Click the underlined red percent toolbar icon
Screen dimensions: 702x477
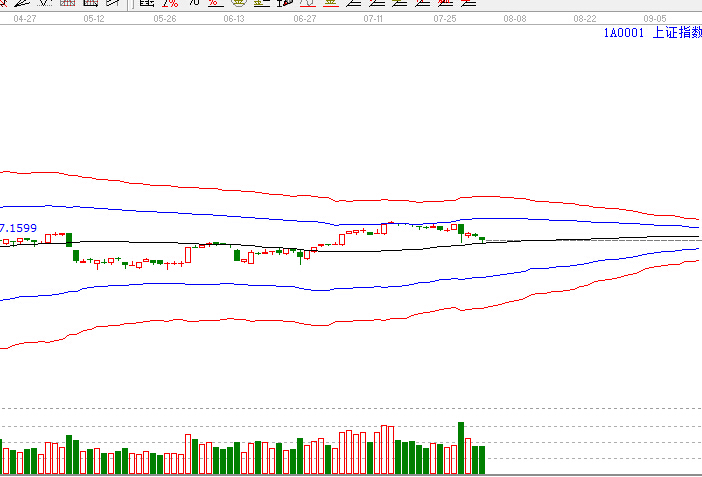coord(215,3)
